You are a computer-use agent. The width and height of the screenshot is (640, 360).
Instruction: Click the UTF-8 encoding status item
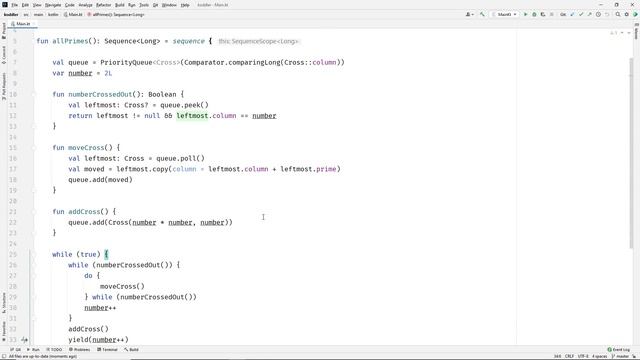(583, 357)
